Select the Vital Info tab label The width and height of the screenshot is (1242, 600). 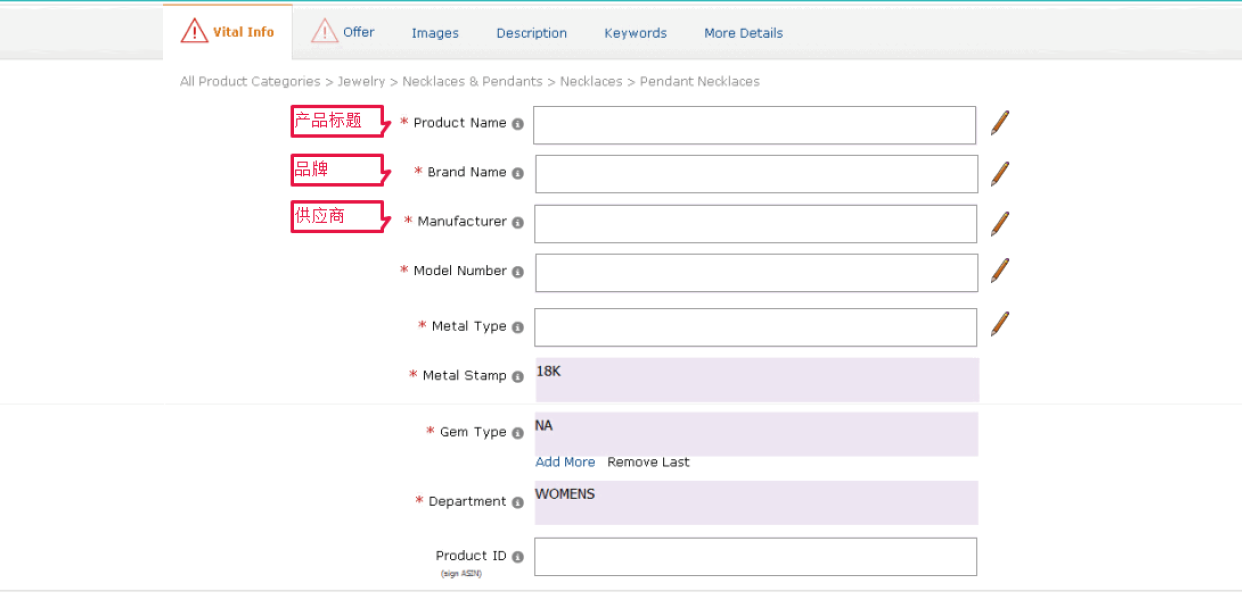(244, 32)
